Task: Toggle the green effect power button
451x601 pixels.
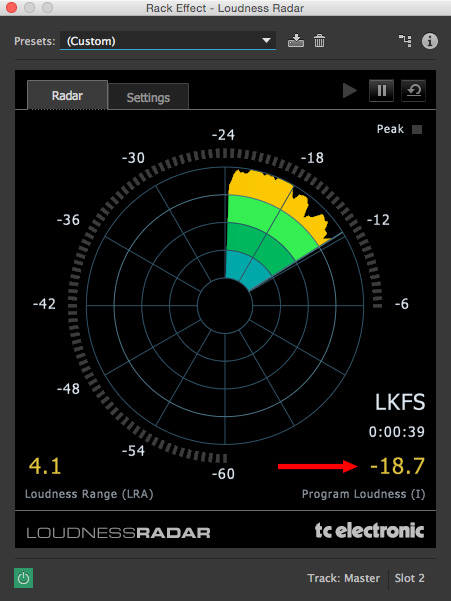Action: point(23,578)
